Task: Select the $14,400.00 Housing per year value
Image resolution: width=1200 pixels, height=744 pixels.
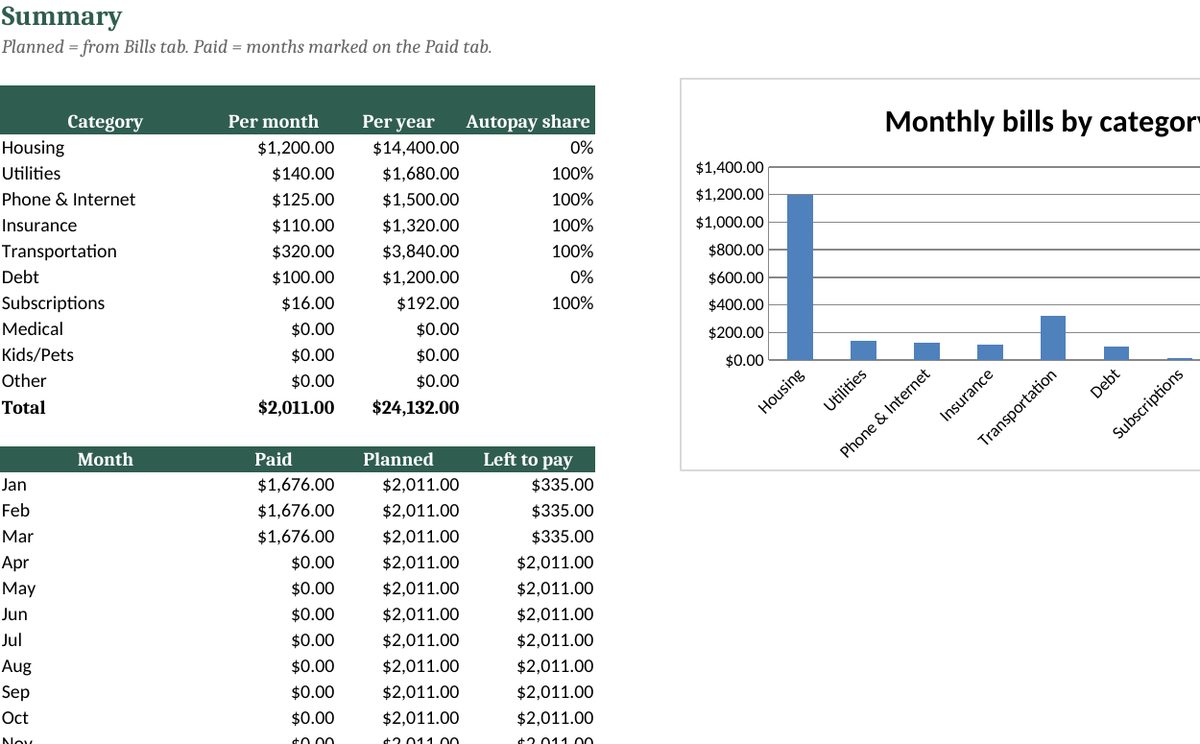Action: 416,148
